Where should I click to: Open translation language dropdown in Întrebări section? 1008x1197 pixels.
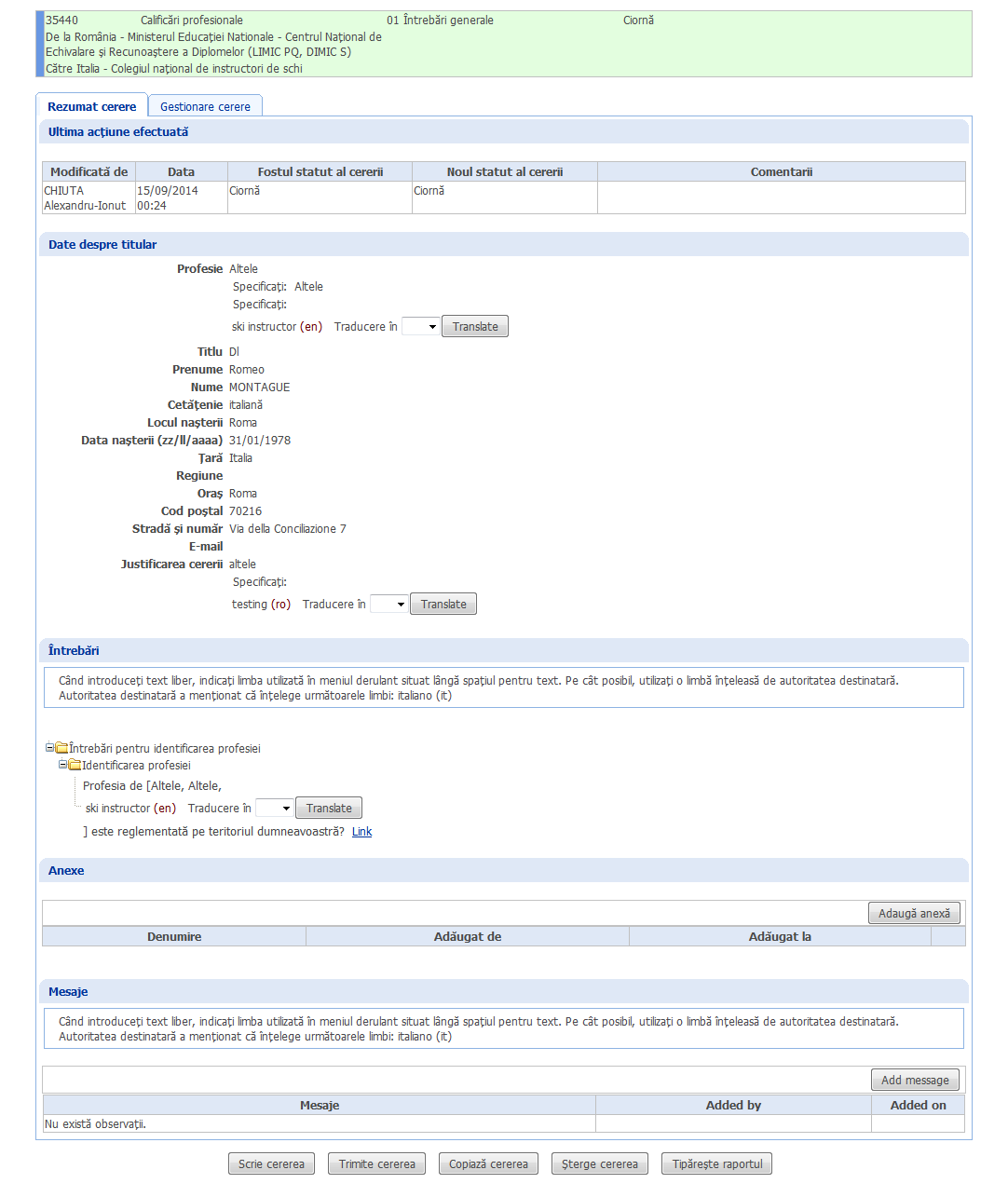tap(274, 809)
